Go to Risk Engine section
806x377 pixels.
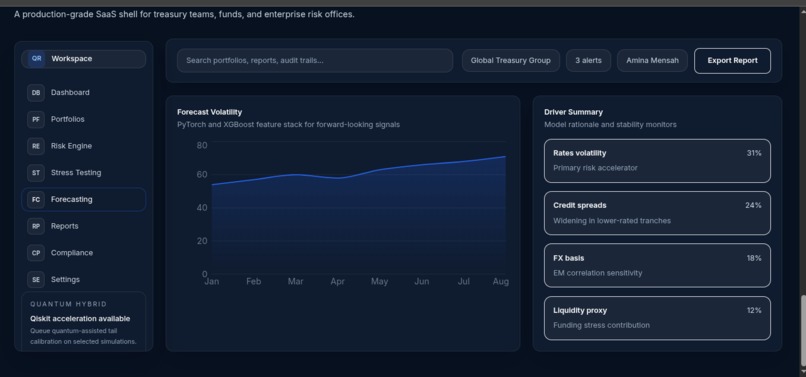pos(84,146)
